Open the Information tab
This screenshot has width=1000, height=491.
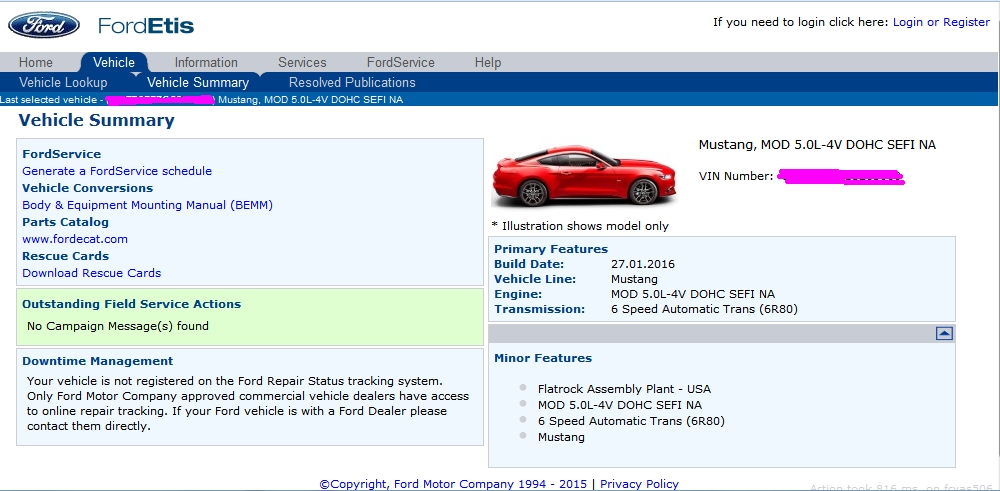(x=206, y=62)
